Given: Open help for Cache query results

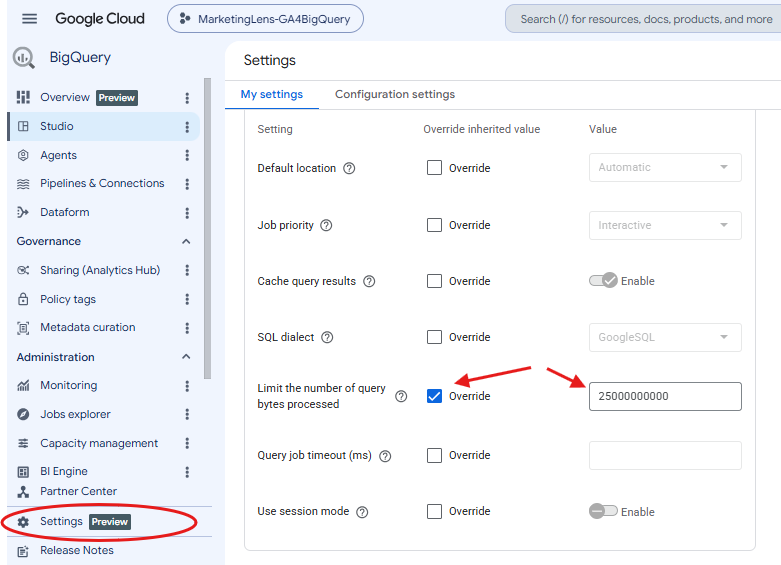Looking at the screenshot, I should [369, 282].
